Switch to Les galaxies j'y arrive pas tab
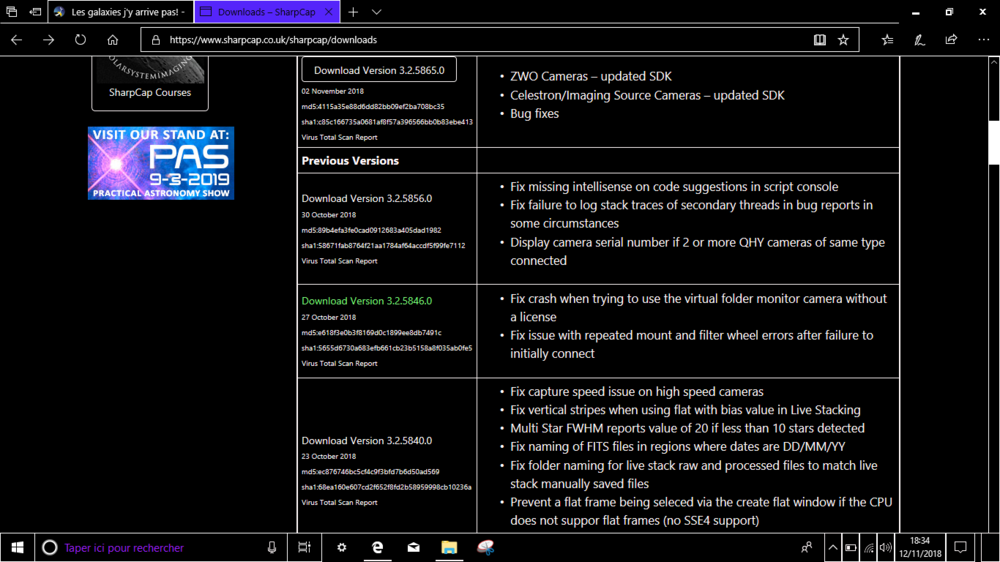1000x562 pixels. point(121,11)
